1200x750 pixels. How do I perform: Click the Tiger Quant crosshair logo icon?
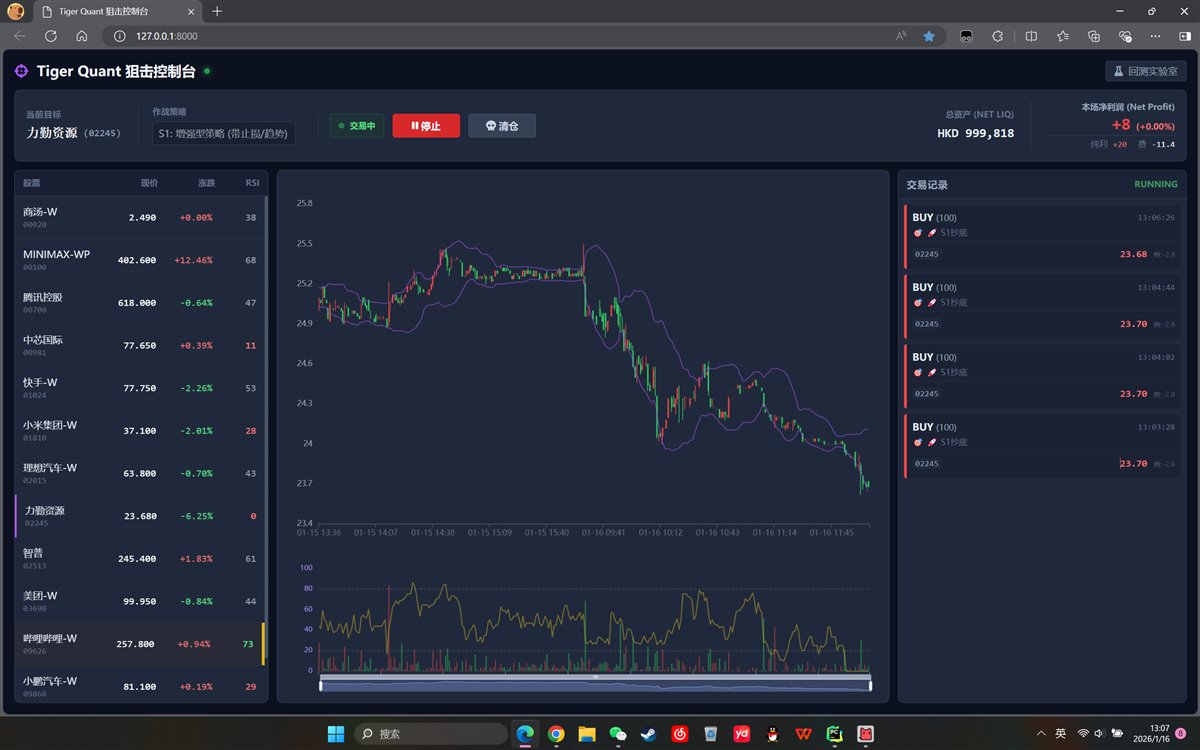tap(22, 71)
